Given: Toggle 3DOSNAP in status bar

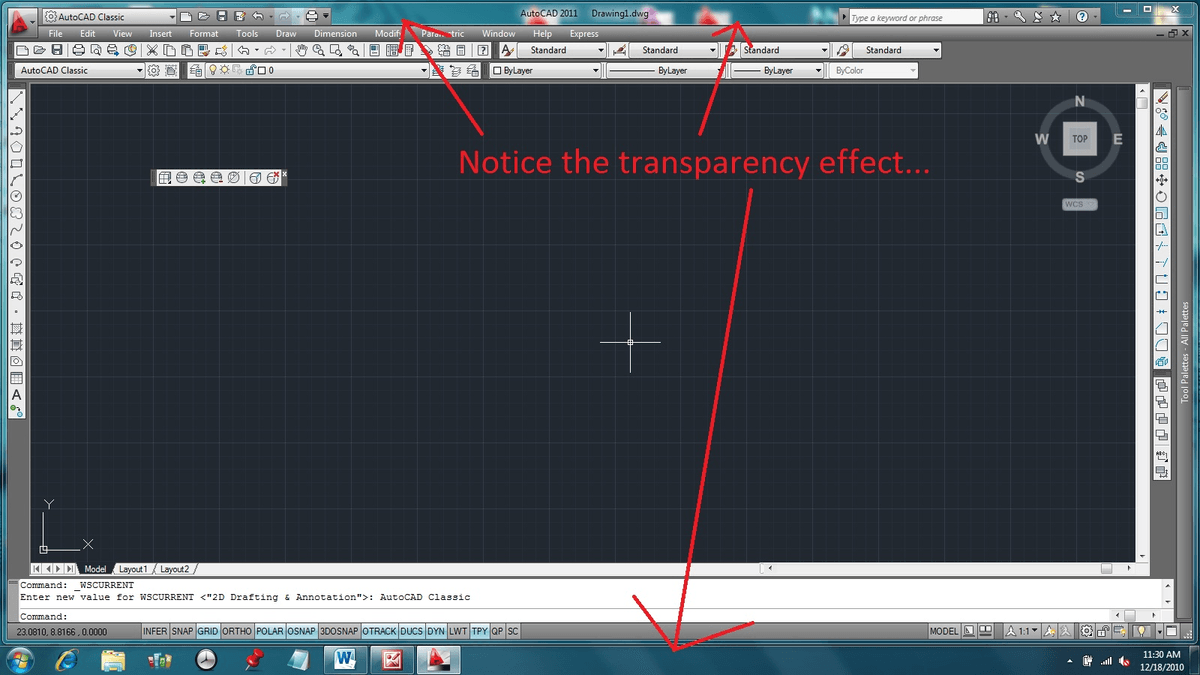Looking at the screenshot, I should (339, 632).
